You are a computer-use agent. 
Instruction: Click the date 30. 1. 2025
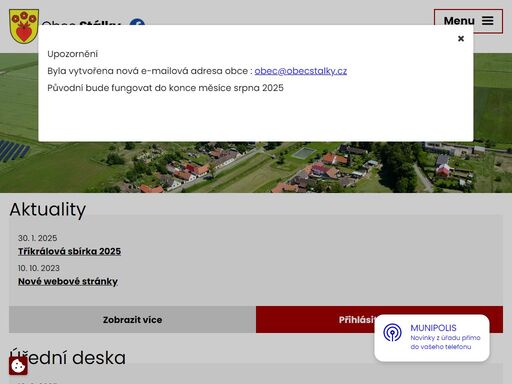point(38,238)
